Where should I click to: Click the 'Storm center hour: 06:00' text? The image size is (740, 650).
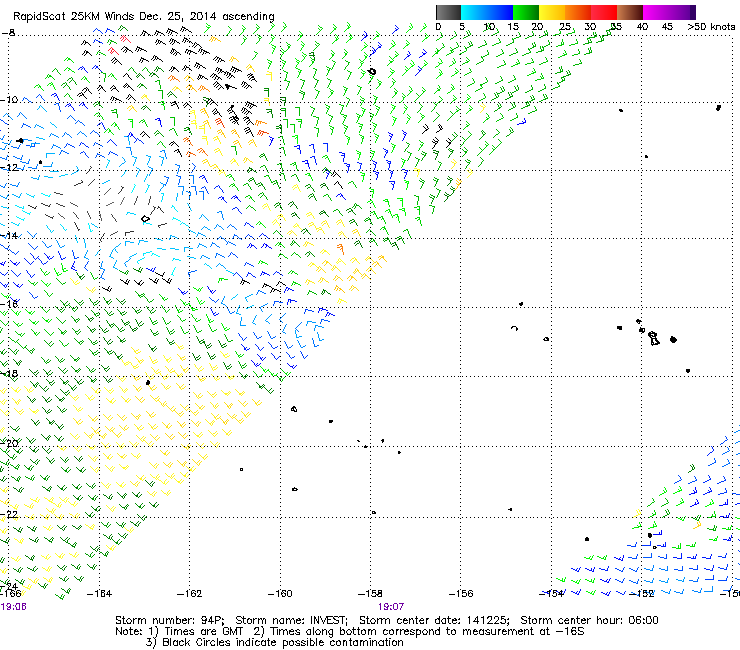pos(589,620)
